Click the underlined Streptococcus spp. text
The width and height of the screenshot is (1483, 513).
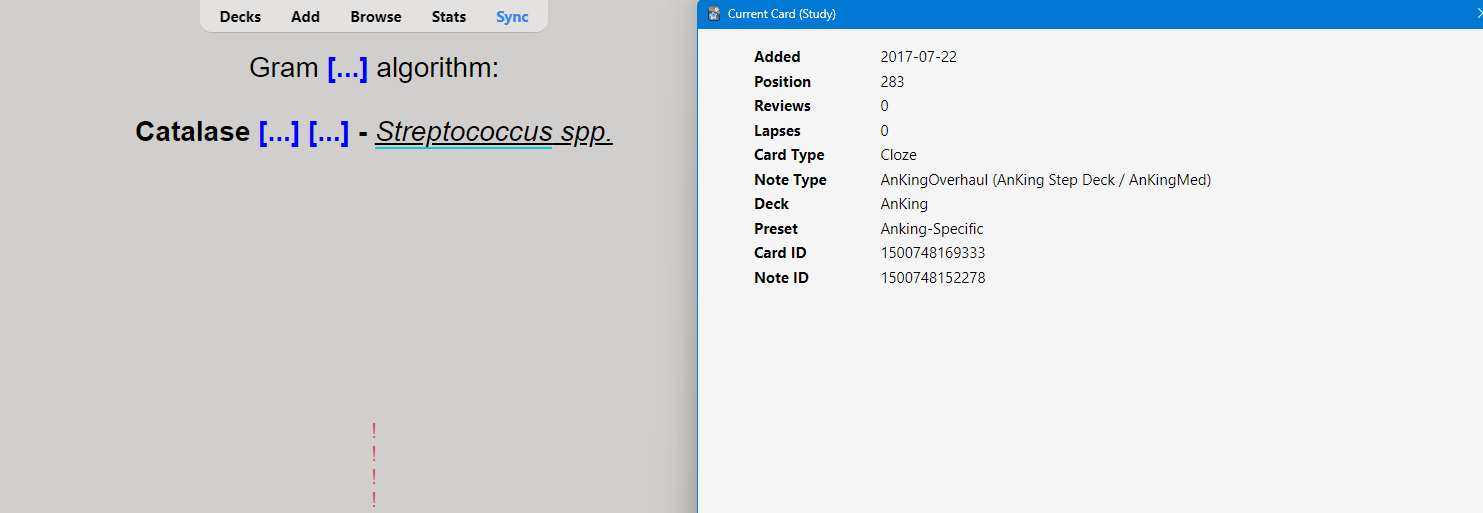pos(494,132)
